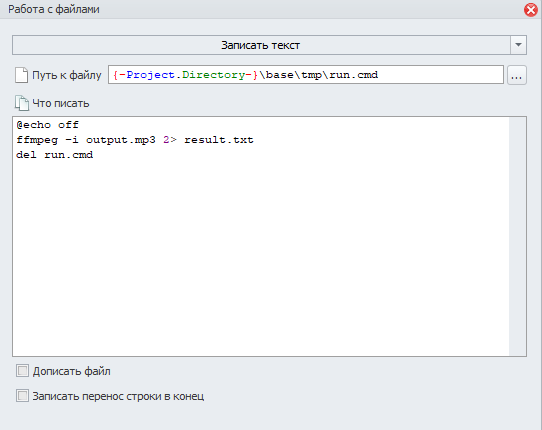
Task: Click into the file path input field
Action: 306,75
